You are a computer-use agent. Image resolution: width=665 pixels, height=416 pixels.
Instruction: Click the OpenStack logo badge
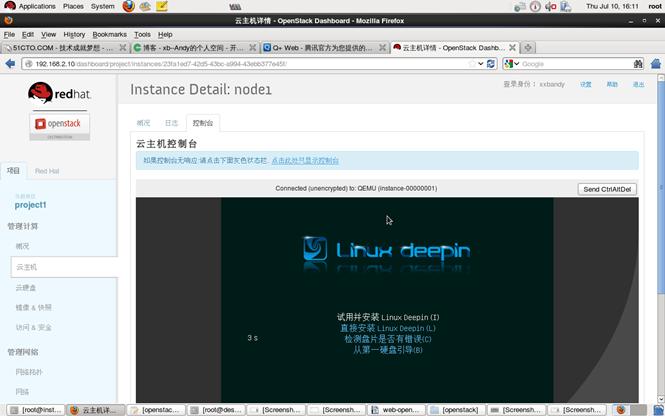click(60, 125)
